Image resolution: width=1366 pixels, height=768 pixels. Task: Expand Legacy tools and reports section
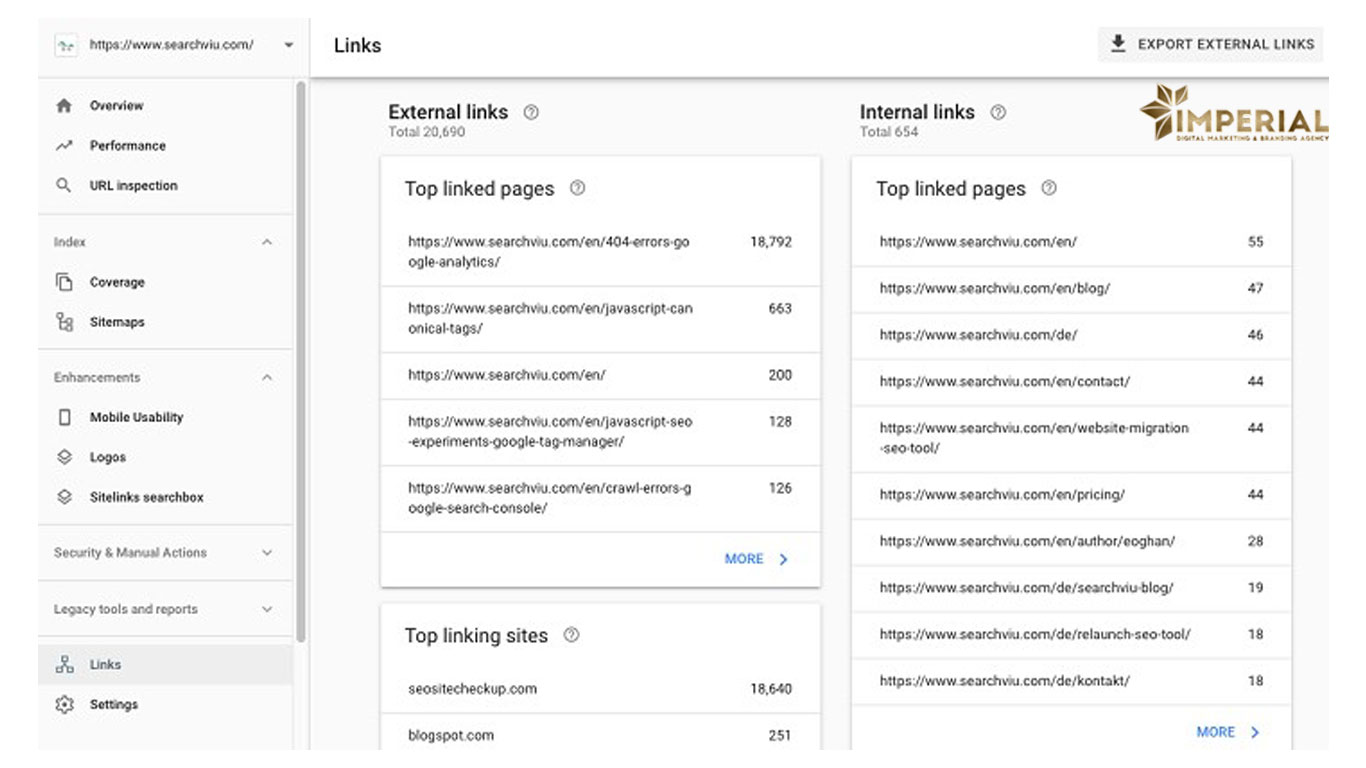click(x=267, y=609)
